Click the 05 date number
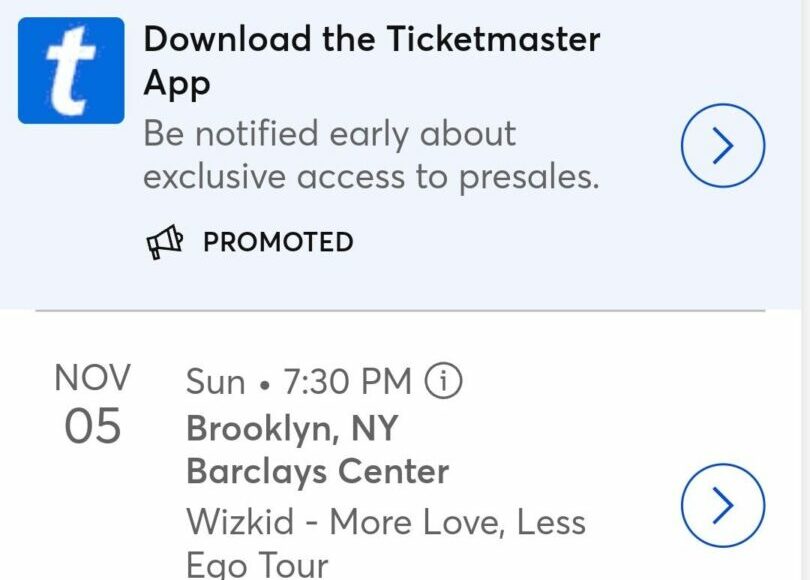 (x=92, y=427)
